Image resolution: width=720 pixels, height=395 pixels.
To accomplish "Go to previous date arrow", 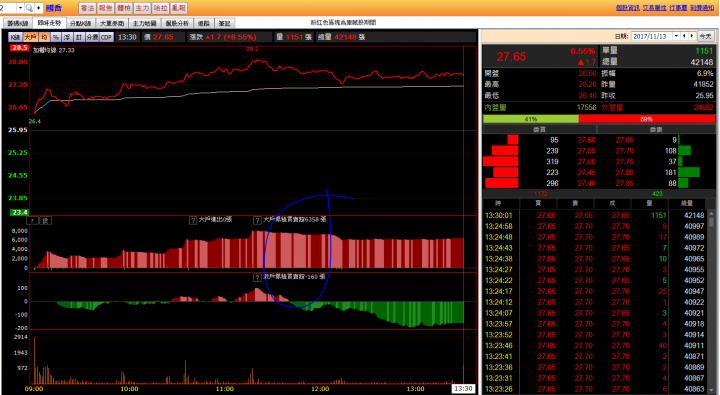I will pos(684,36).
